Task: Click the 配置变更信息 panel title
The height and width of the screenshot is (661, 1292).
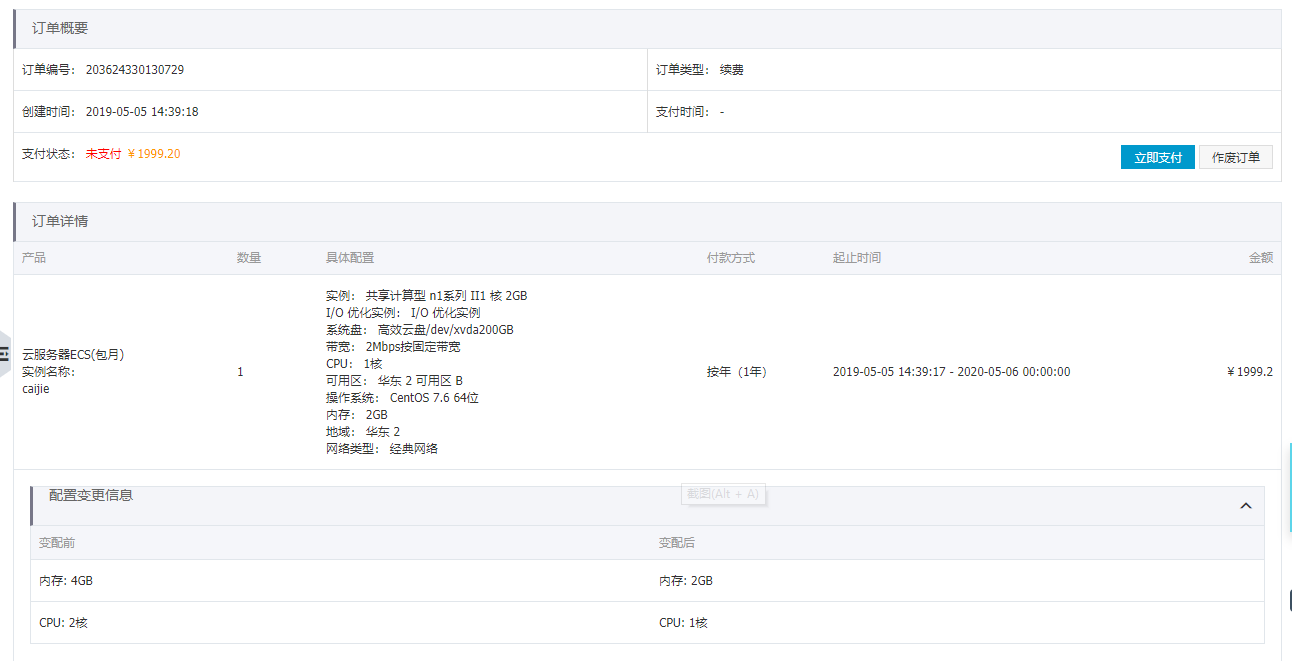Action: pos(91,495)
